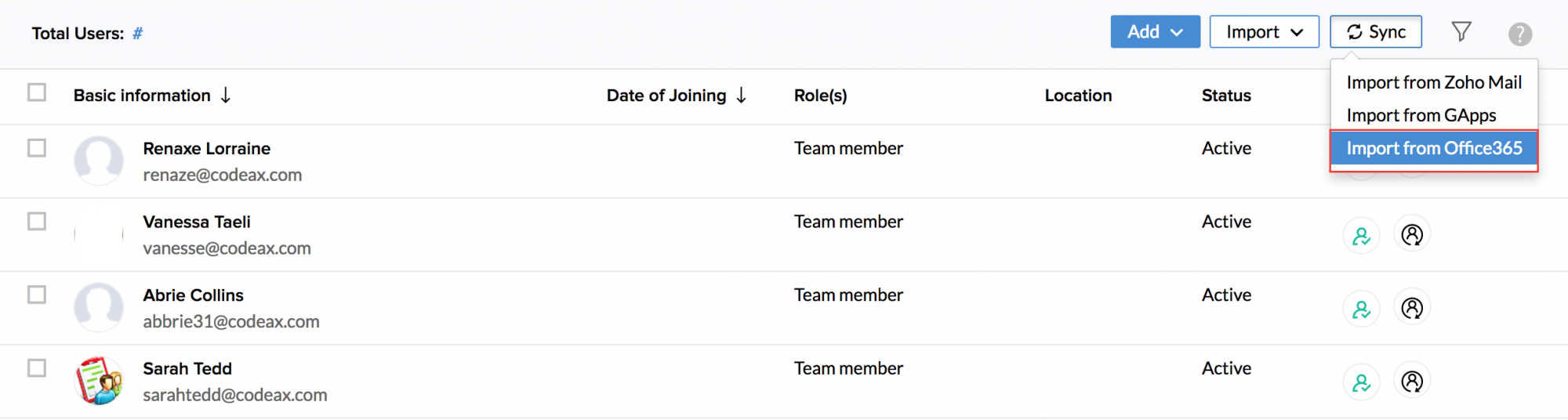This screenshot has height=420, width=1568.
Task: Click green user icon in Sarah Tedd row
Action: pyautogui.click(x=1361, y=382)
